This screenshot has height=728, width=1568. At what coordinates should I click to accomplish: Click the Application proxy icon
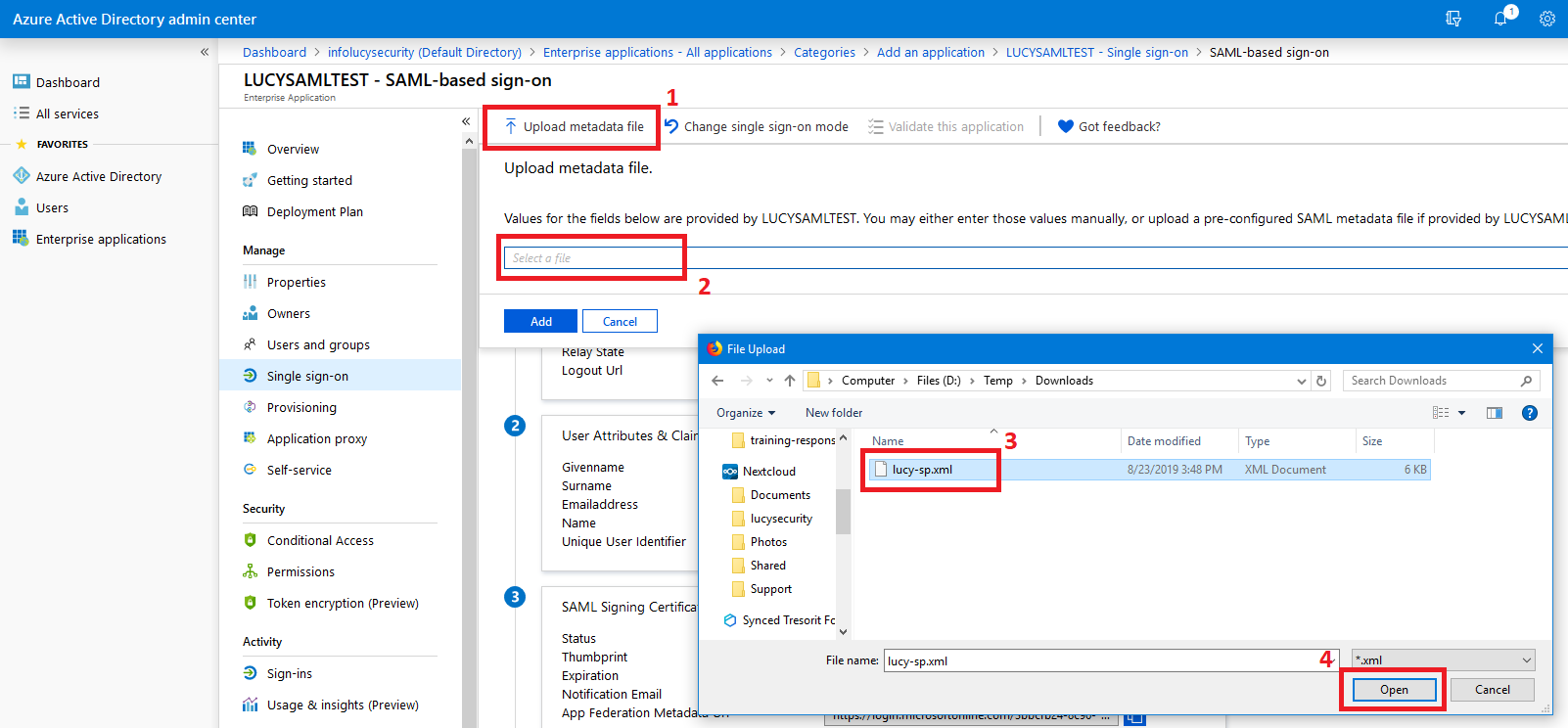click(x=250, y=438)
